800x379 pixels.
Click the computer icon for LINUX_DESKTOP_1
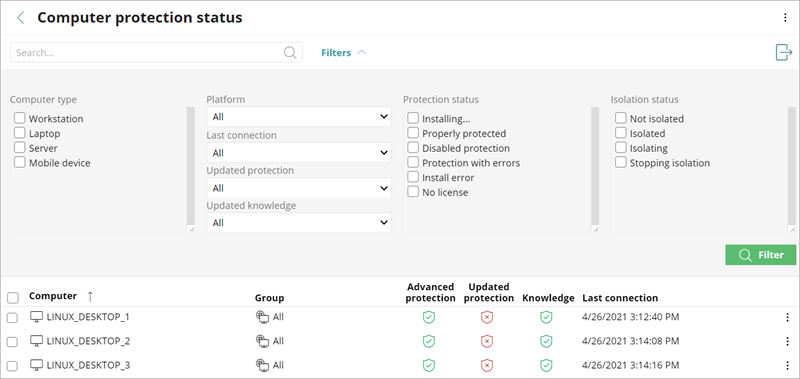[36, 317]
